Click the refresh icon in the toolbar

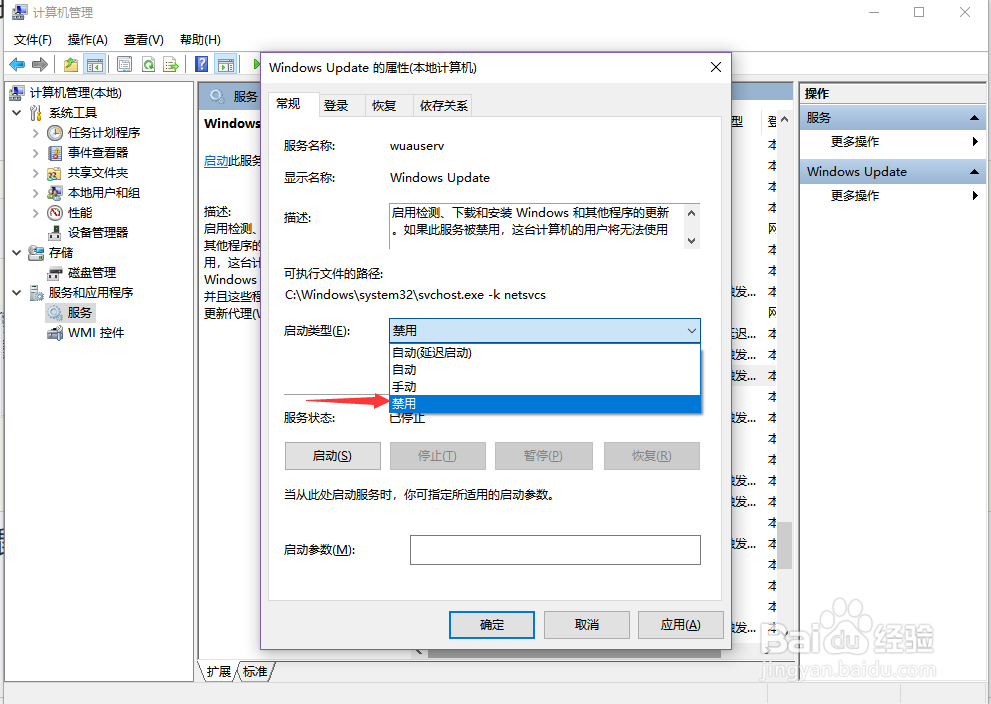pyautogui.click(x=148, y=63)
